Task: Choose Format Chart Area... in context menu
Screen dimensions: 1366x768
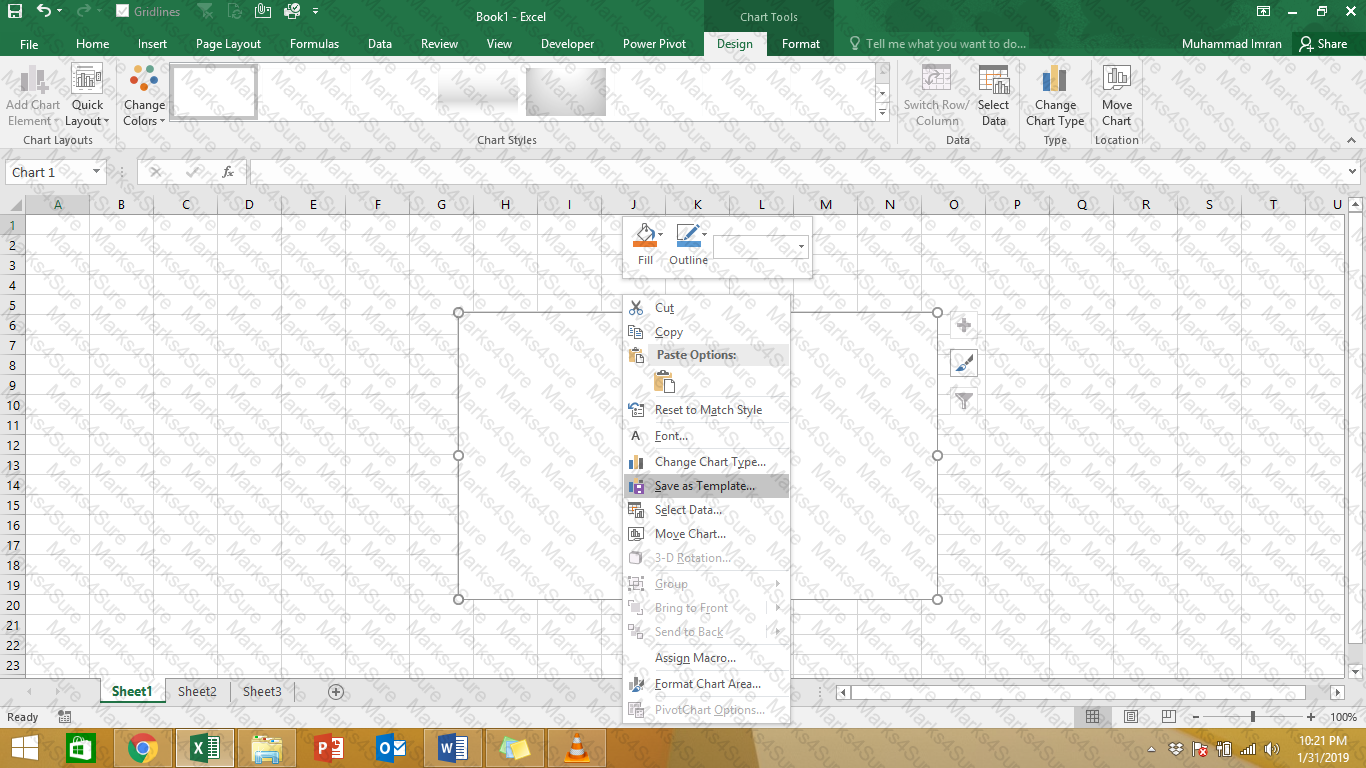Action: click(x=706, y=684)
